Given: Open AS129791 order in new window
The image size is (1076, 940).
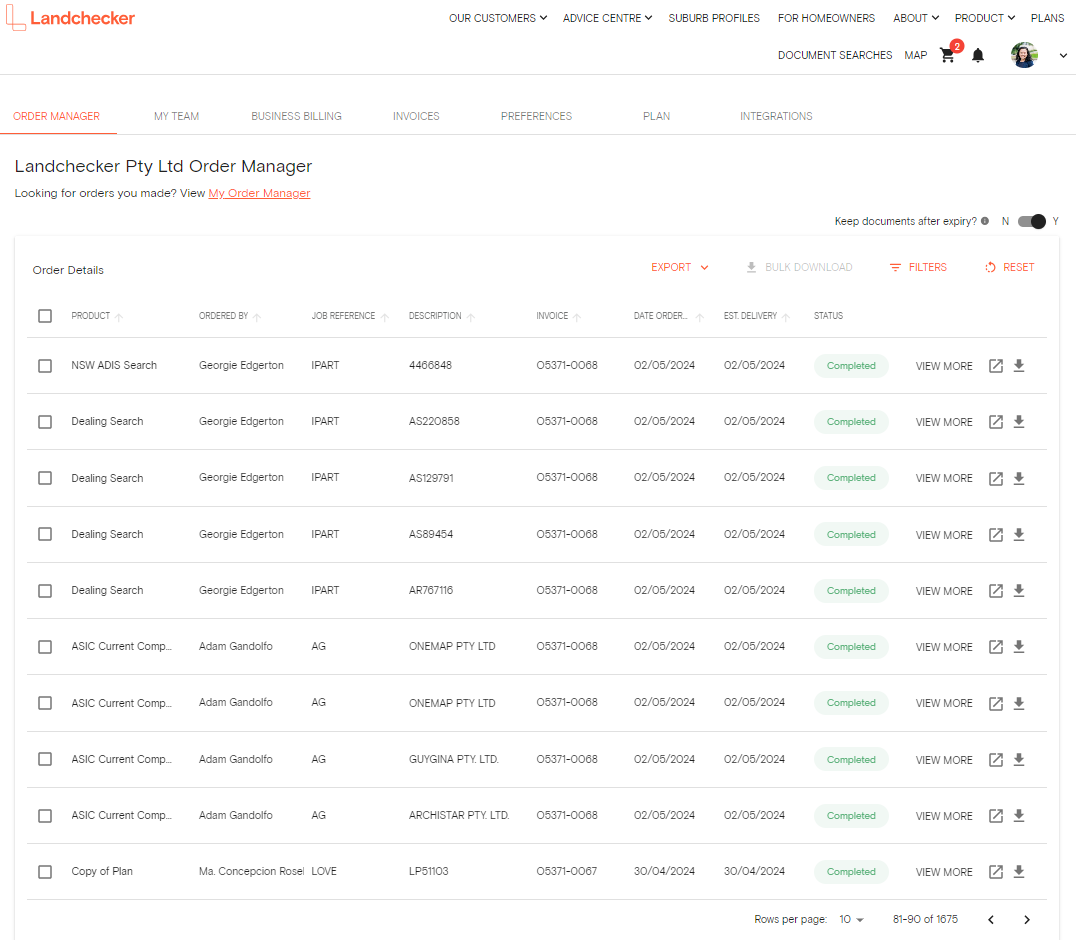Looking at the screenshot, I should (x=996, y=478).
